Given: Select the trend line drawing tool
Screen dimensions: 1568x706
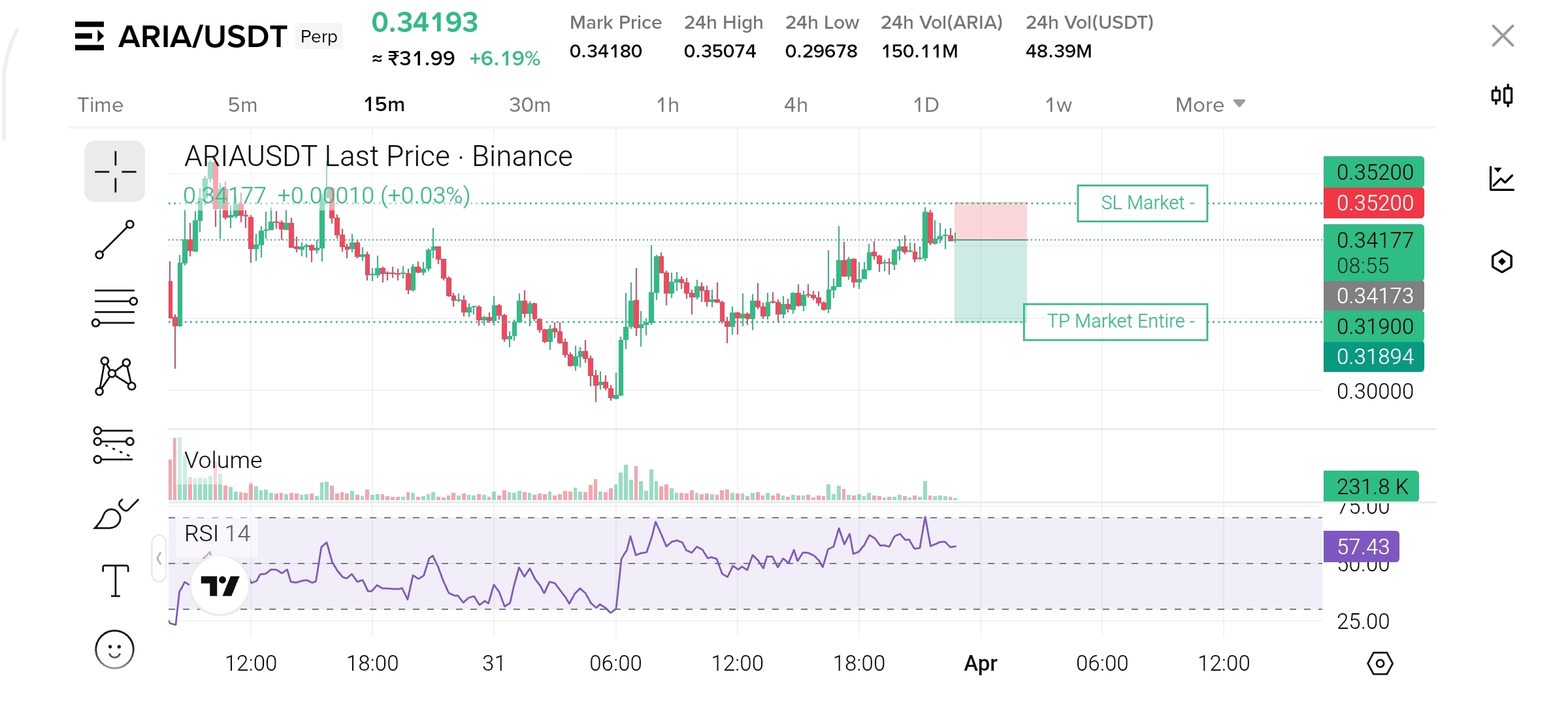Looking at the screenshot, I should click(x=115, y=240).
